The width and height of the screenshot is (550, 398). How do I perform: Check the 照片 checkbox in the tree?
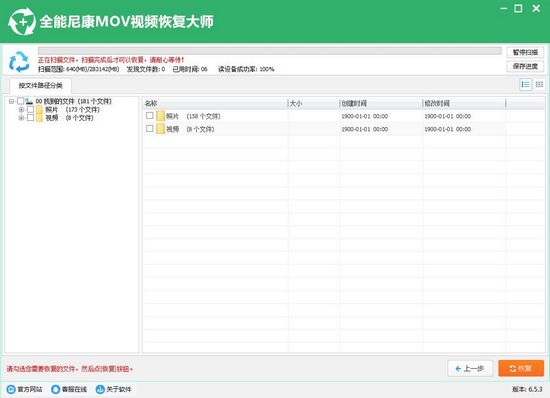click(x=31, y=110)
